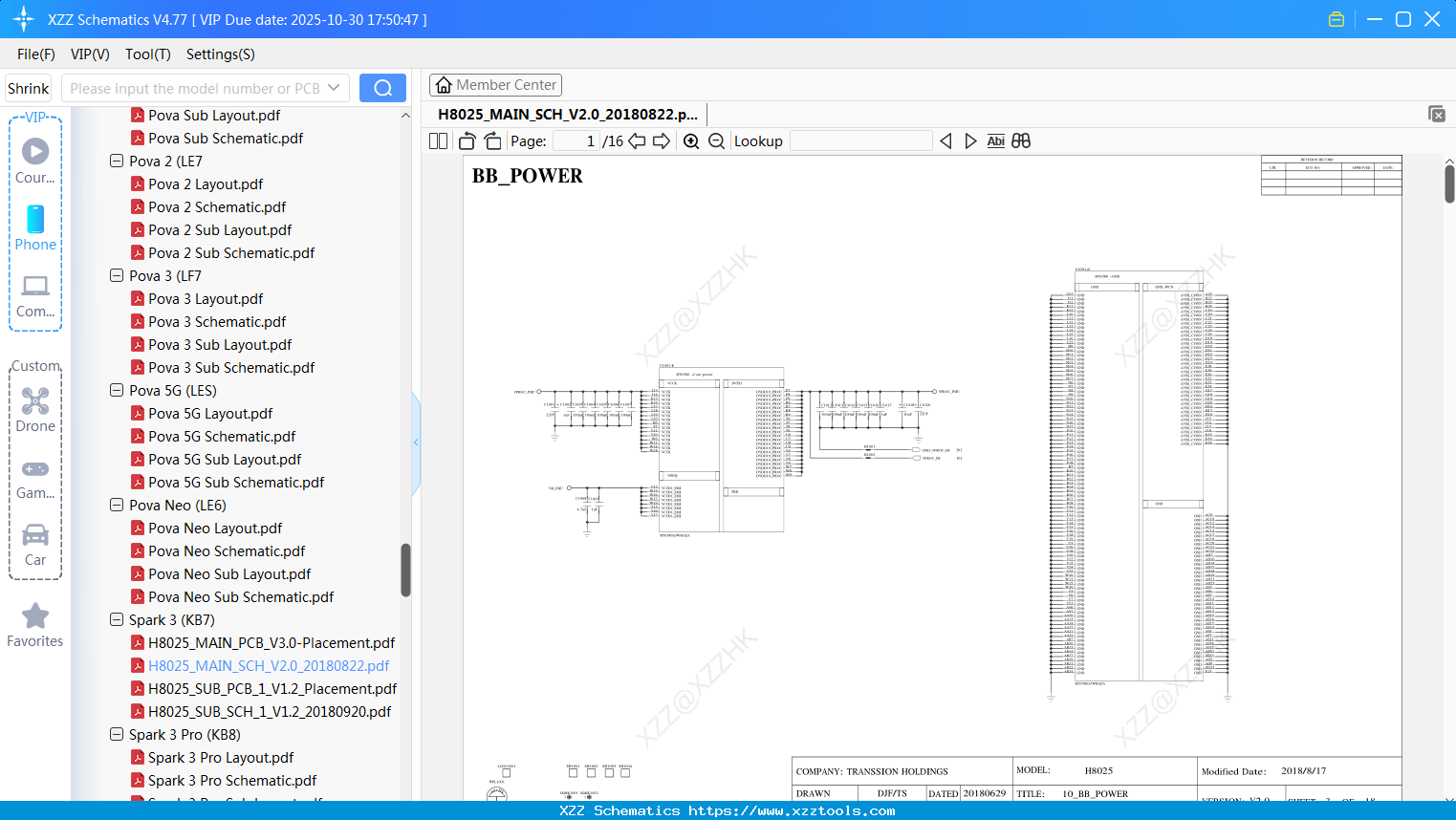The width and height of the screenshot is (1456, 820).
Task: Close the open schematic tab
Action: point(1436,114)
